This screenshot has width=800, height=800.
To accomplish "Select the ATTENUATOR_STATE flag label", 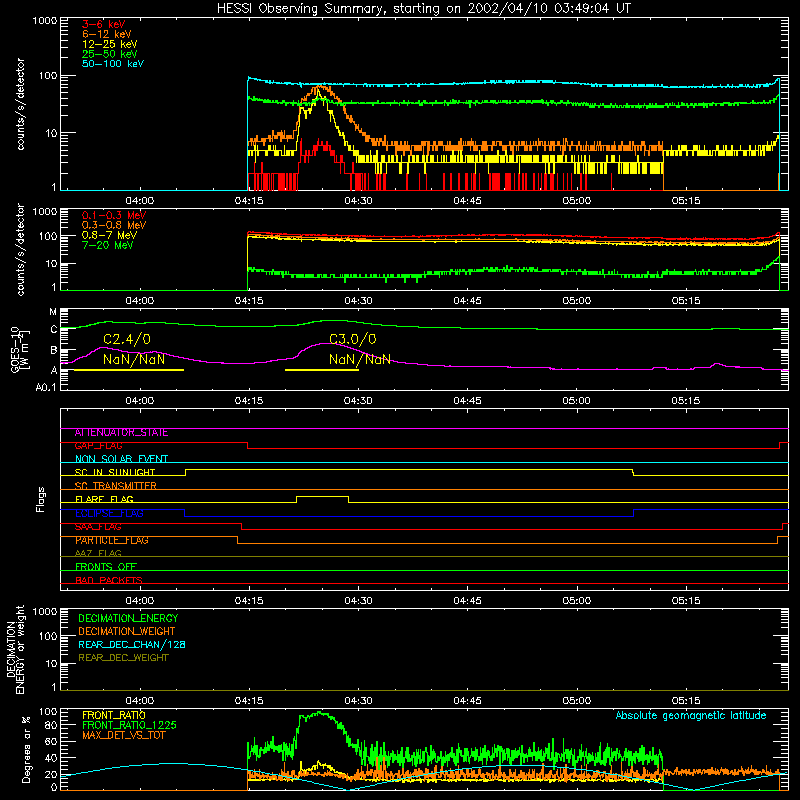I will pos(121,433).
